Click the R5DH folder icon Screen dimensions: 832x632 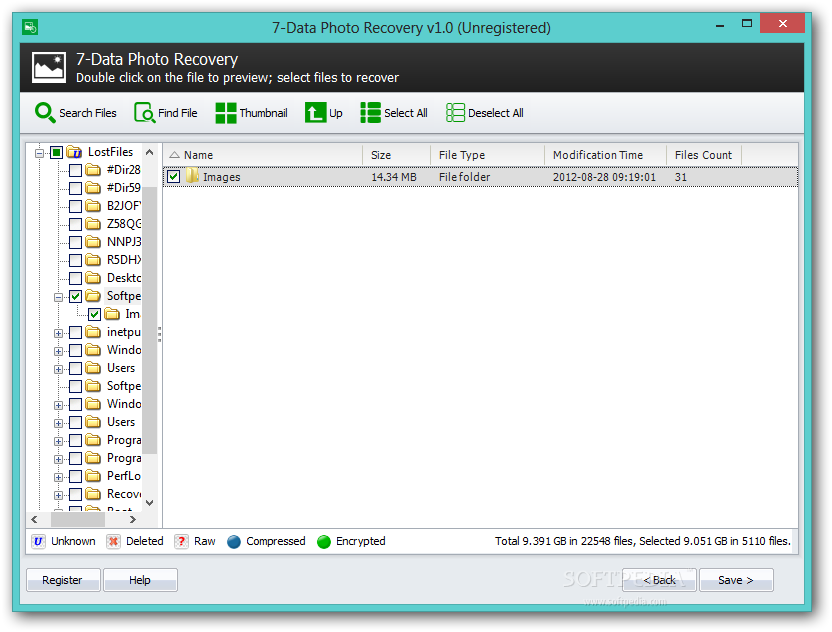coord(93,260)
